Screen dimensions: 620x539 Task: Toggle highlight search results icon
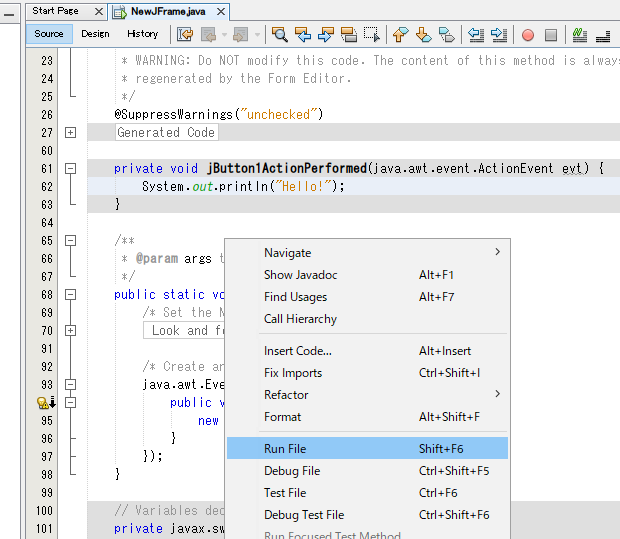pos(349,35)
